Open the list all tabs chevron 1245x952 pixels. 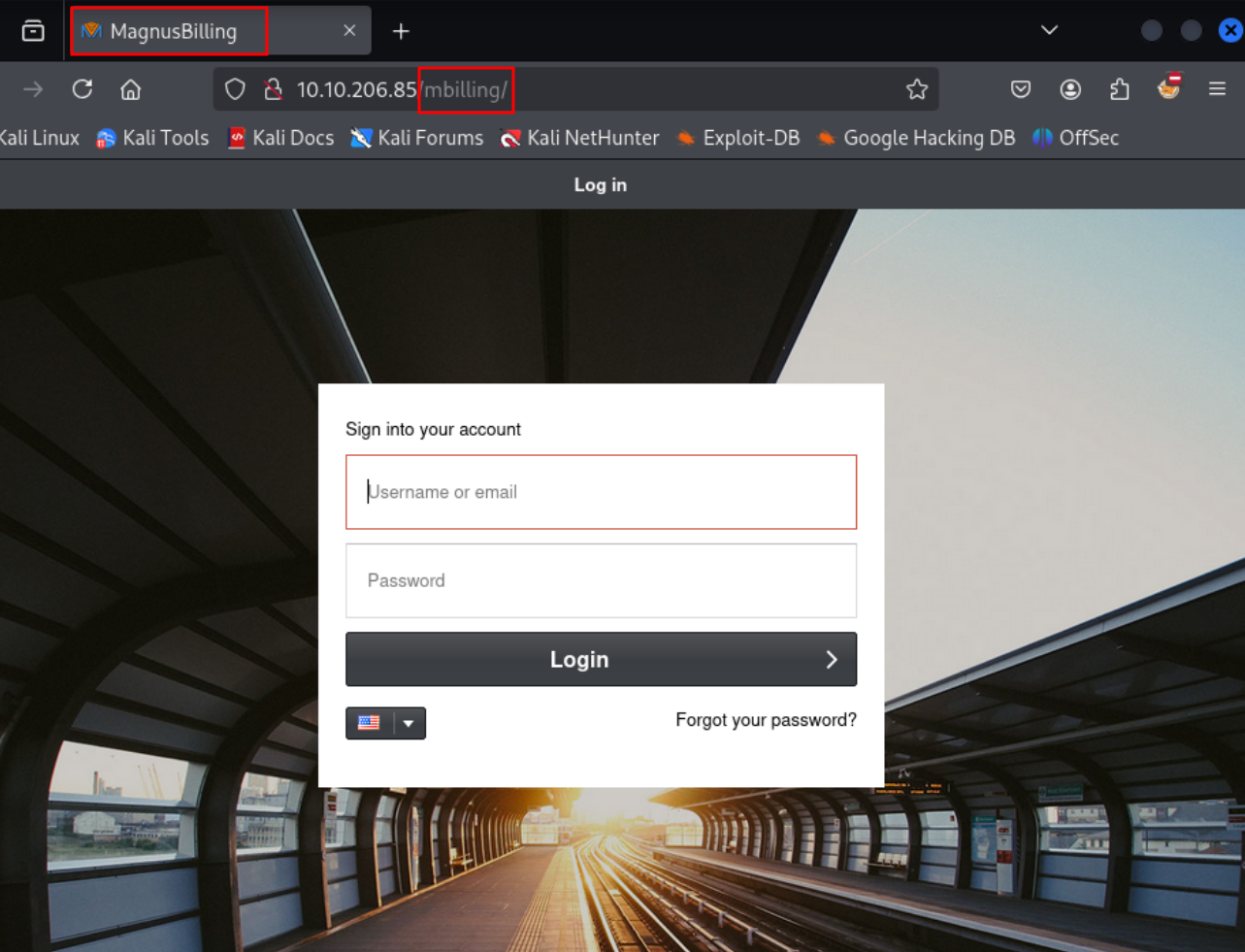click(x=1049, y=30)
